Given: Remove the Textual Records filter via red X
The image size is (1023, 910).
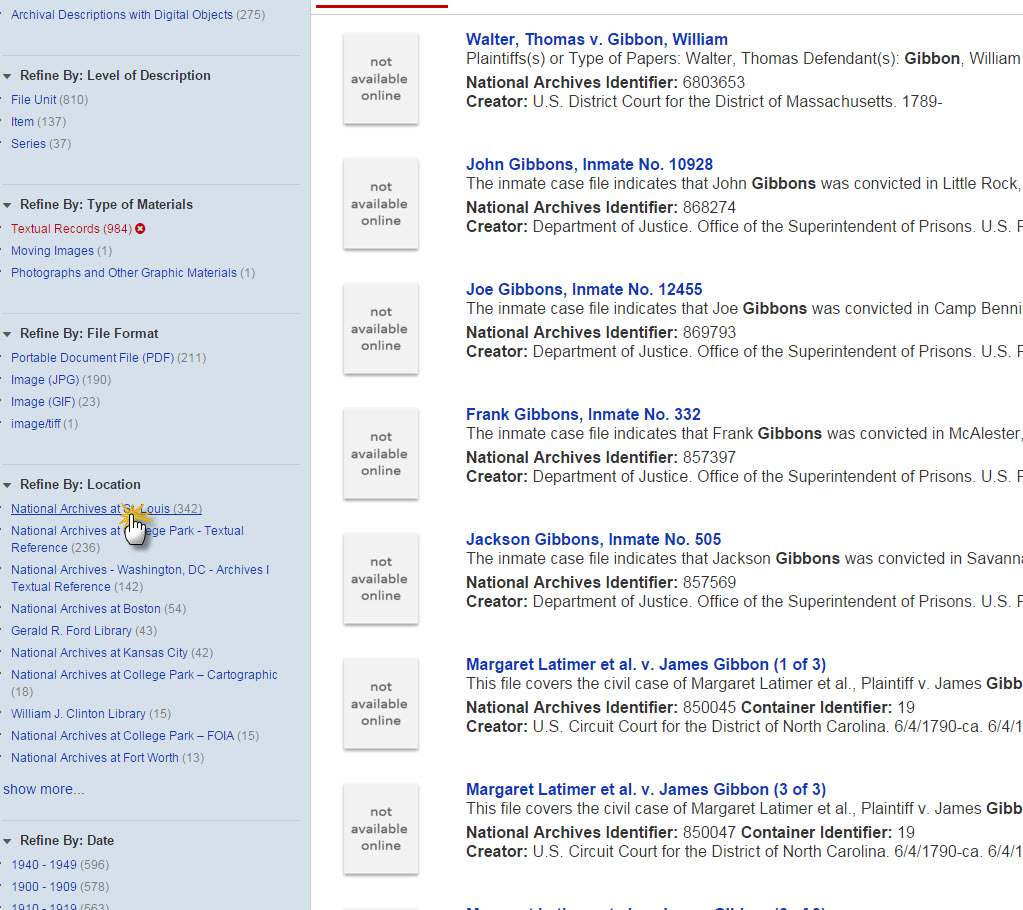Looking at the screenshot, I should [140, 229].
